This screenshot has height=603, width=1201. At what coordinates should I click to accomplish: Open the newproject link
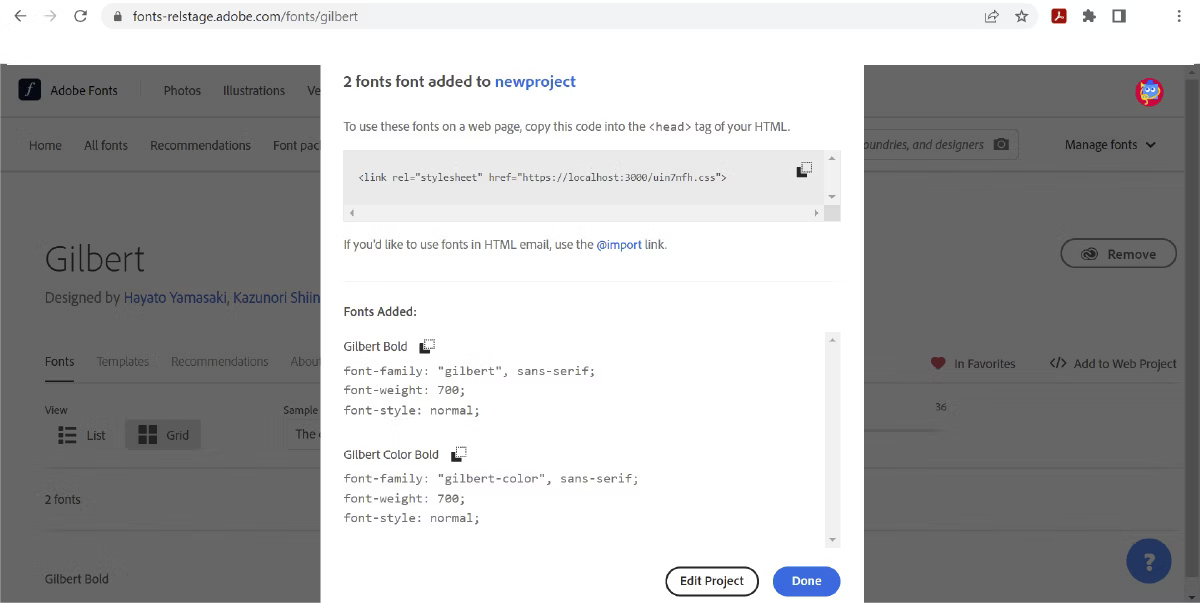(535, 81)
